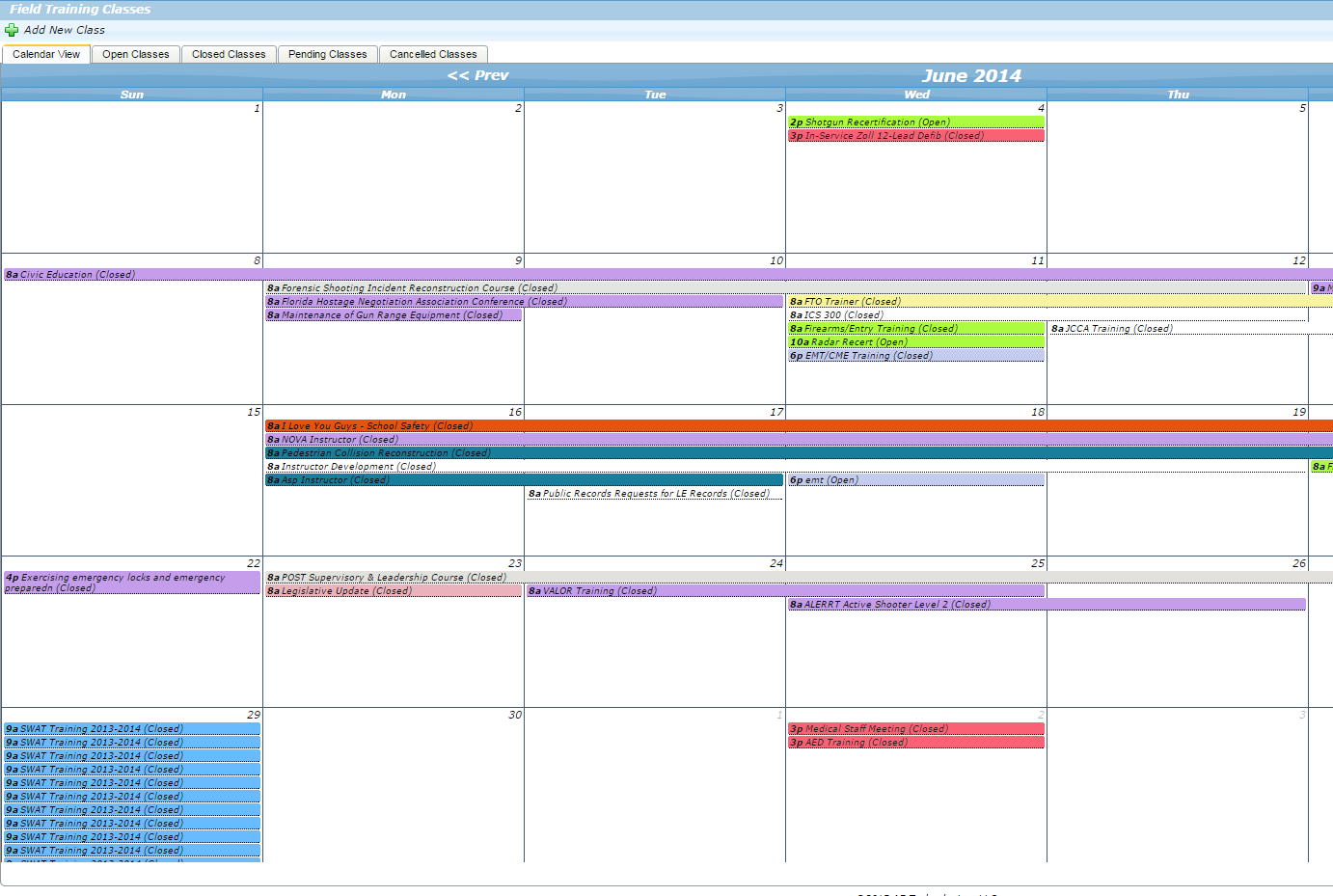Open the Add New Class link

tap(65, 30)
